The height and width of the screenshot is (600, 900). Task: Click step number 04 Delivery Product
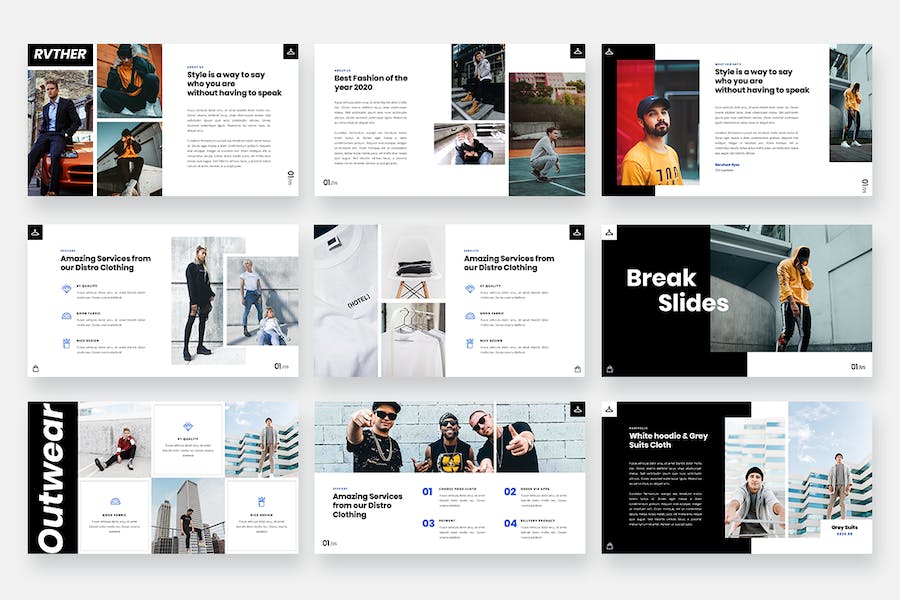point(510,523)
